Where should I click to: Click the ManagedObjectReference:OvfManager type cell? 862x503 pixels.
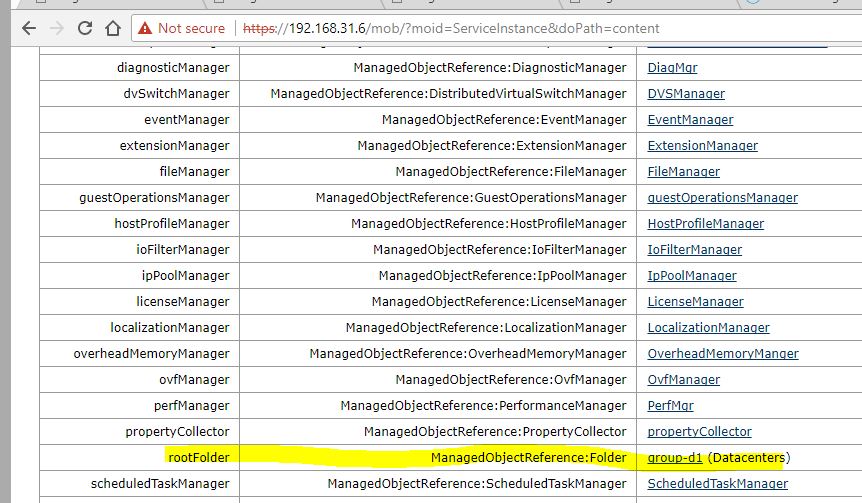(x=438, y=380)
